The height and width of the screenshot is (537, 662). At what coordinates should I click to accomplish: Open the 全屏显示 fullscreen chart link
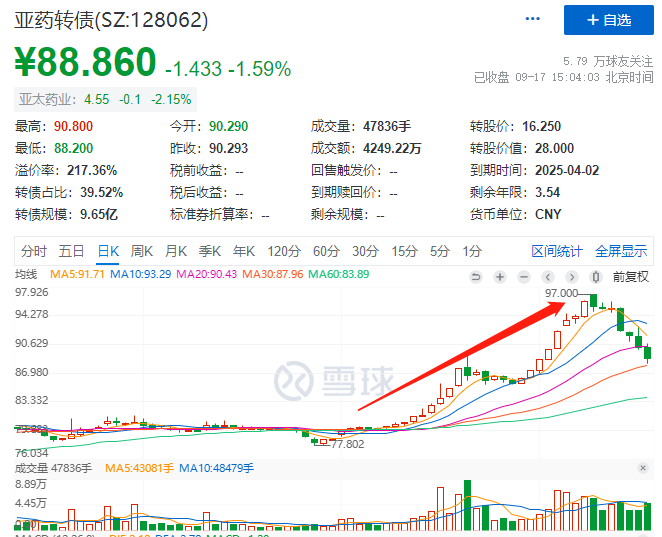(621, 251)
